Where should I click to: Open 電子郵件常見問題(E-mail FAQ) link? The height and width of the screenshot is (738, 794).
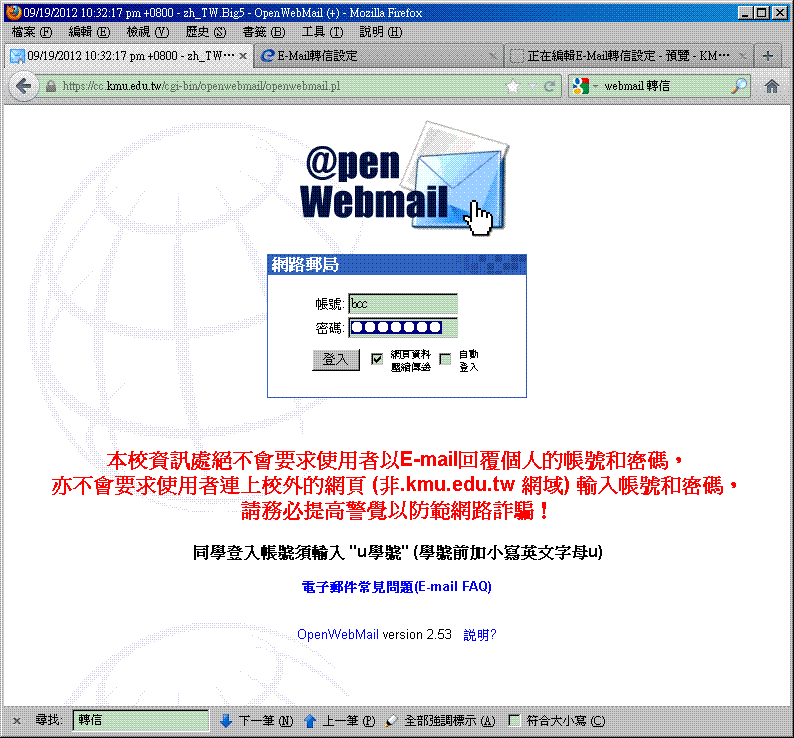[x=396, y=587]
